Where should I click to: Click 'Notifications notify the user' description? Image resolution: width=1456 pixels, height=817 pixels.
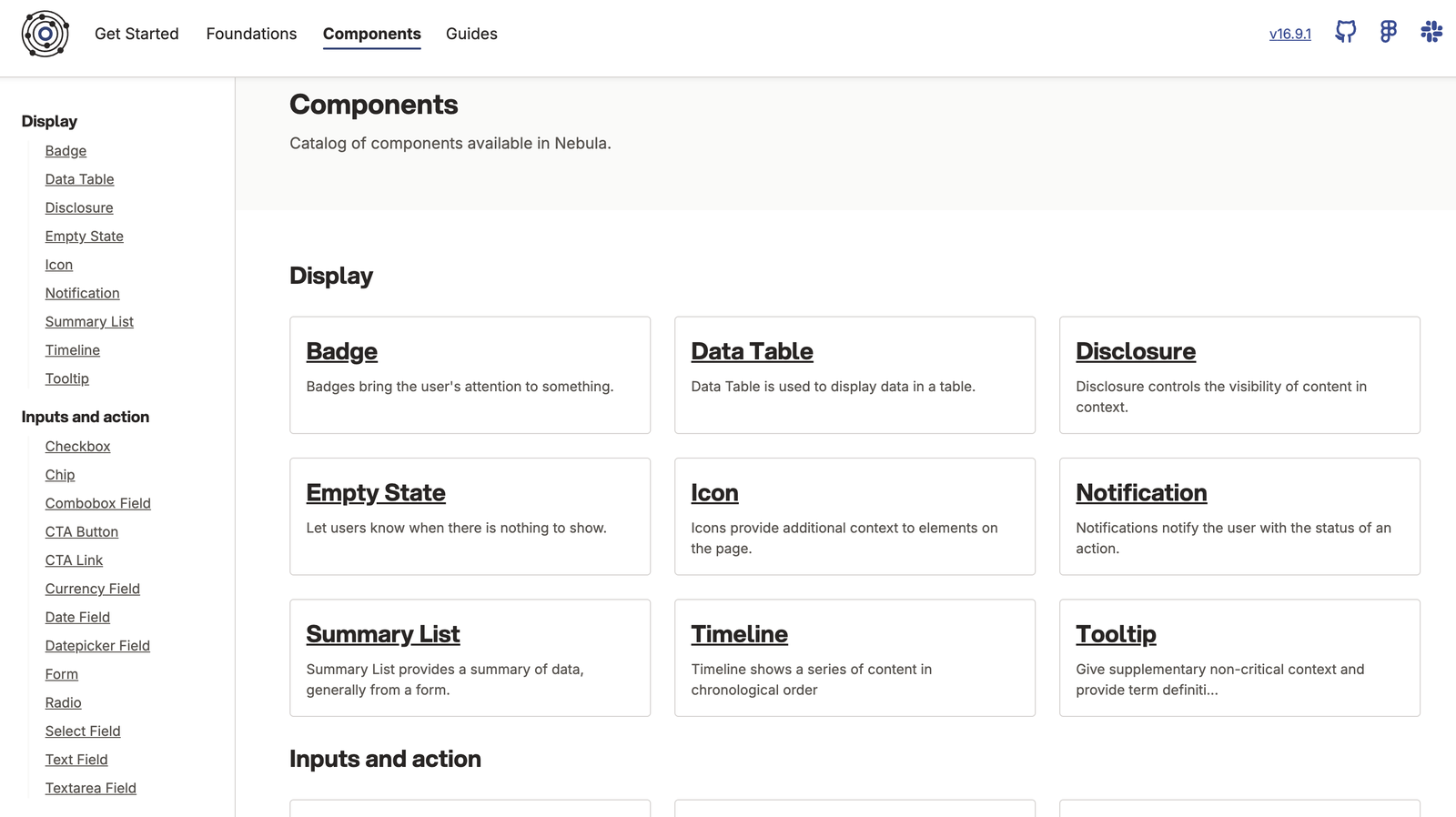click(x=1233, y=538)
